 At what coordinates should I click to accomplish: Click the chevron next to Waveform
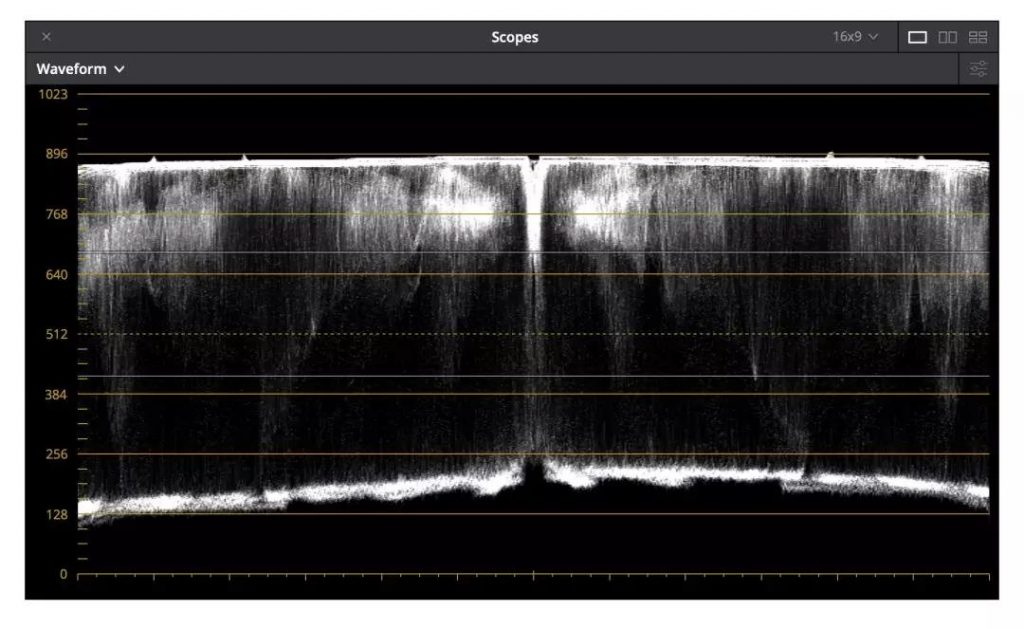pyautogui.click(x=120, y=70)
